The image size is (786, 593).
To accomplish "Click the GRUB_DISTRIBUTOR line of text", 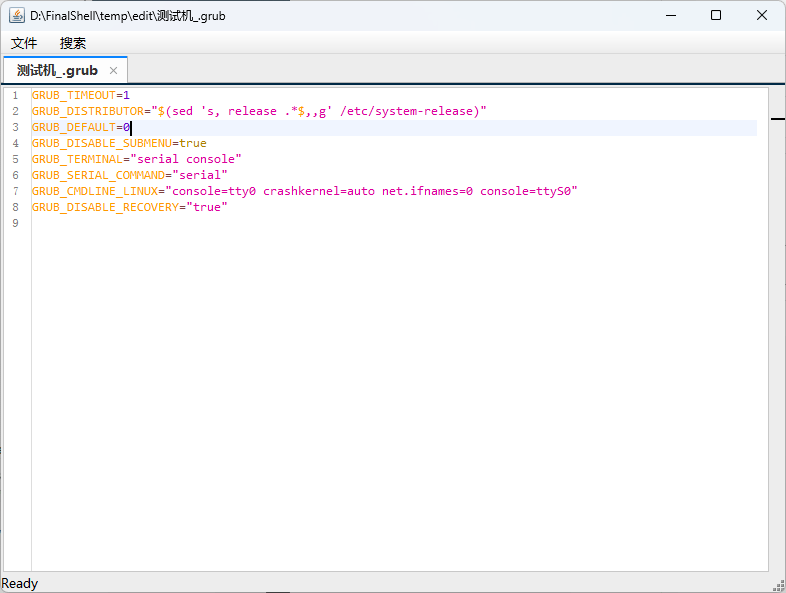I will pyautogui.click(x=258, y=111).
